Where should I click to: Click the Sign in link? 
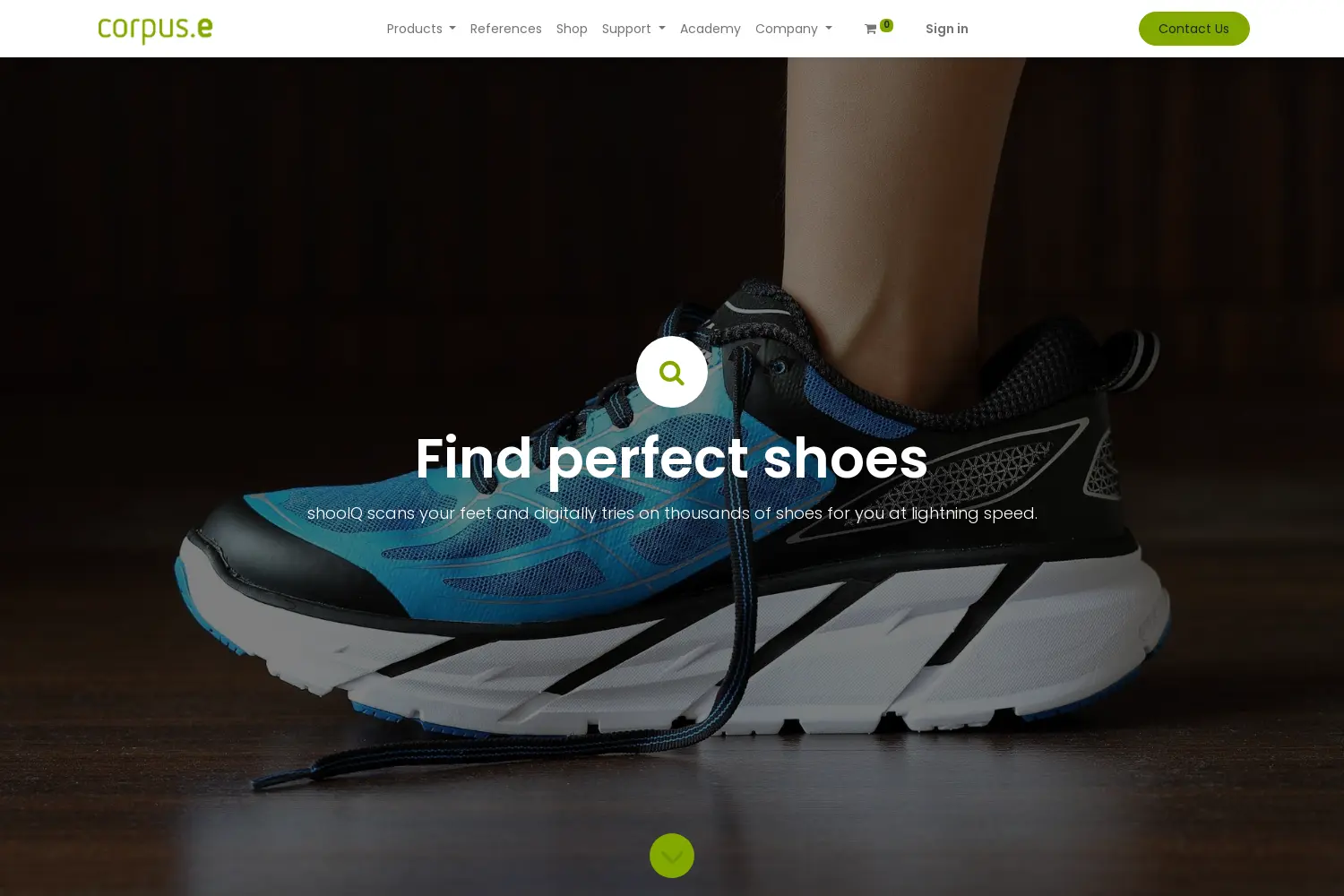[947, 29]
